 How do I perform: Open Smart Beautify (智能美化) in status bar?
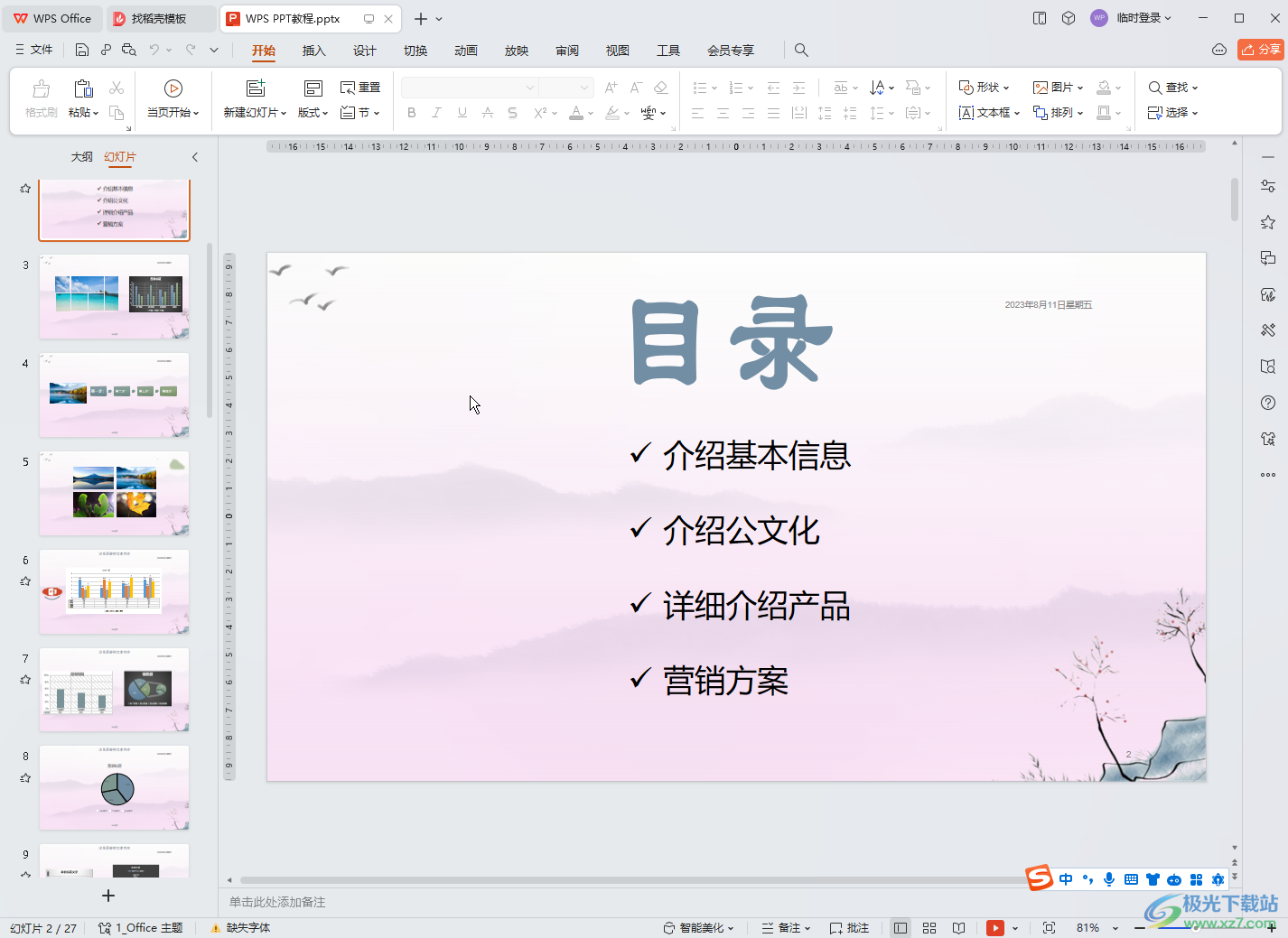pyautogui.click(x=698, y=928)
